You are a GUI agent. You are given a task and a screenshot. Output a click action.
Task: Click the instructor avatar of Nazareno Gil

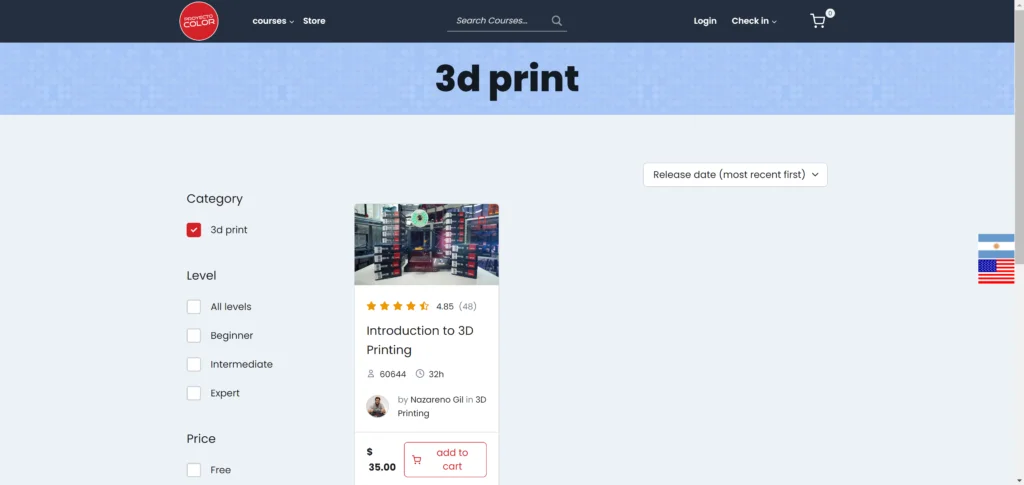[377, 406]
